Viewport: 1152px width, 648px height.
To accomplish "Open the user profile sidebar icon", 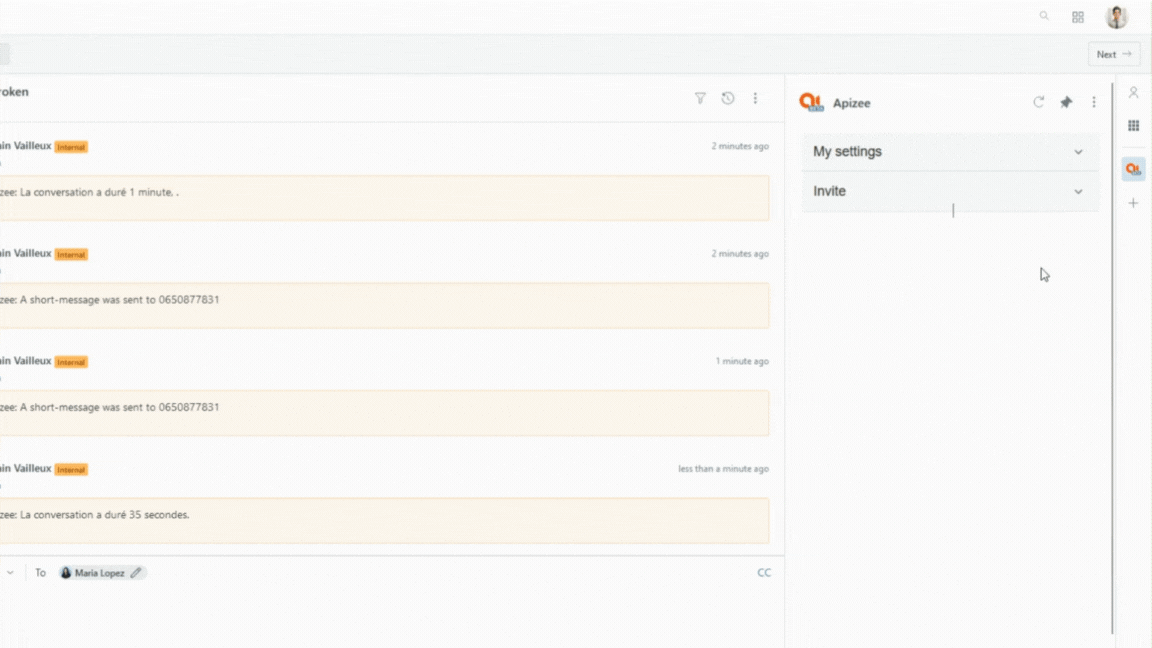I will 1134,93.
